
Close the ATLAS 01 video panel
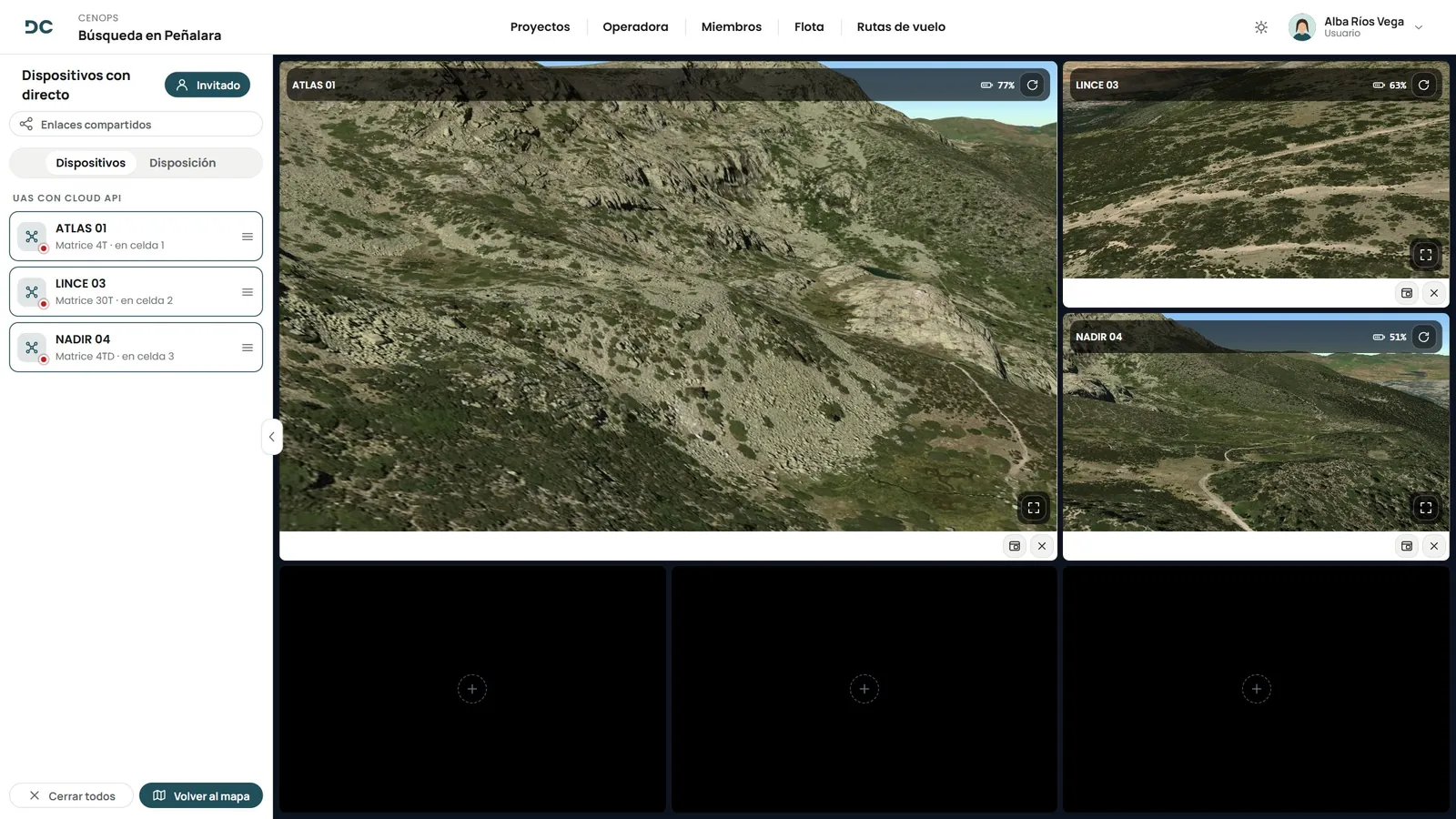[x=1042, y=546]
